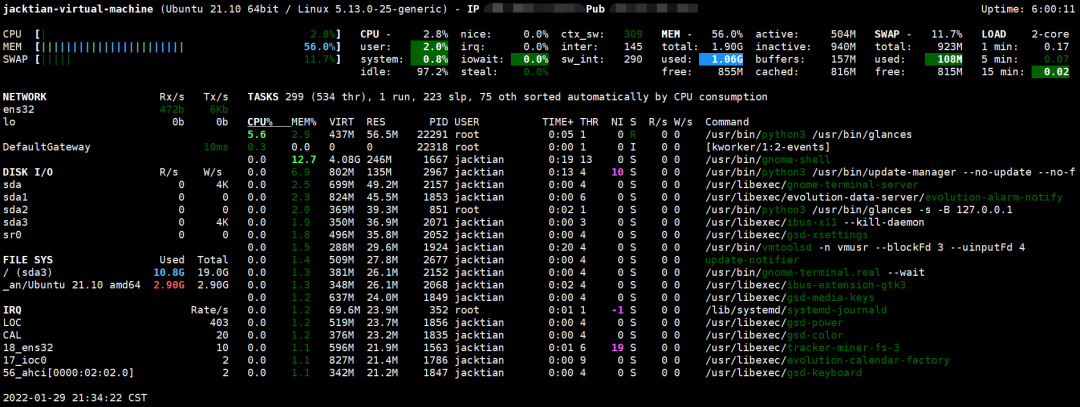Click the ctx_sw value 309
This screenshot has height=407, width=1080.
coord(633,34)
